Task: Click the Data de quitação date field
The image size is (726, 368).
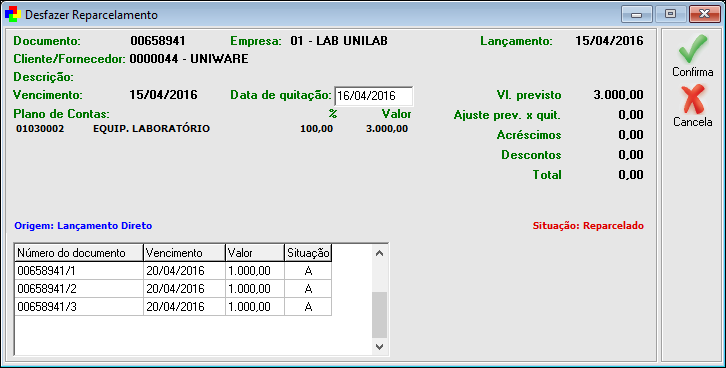Action: tap(374, 96)
